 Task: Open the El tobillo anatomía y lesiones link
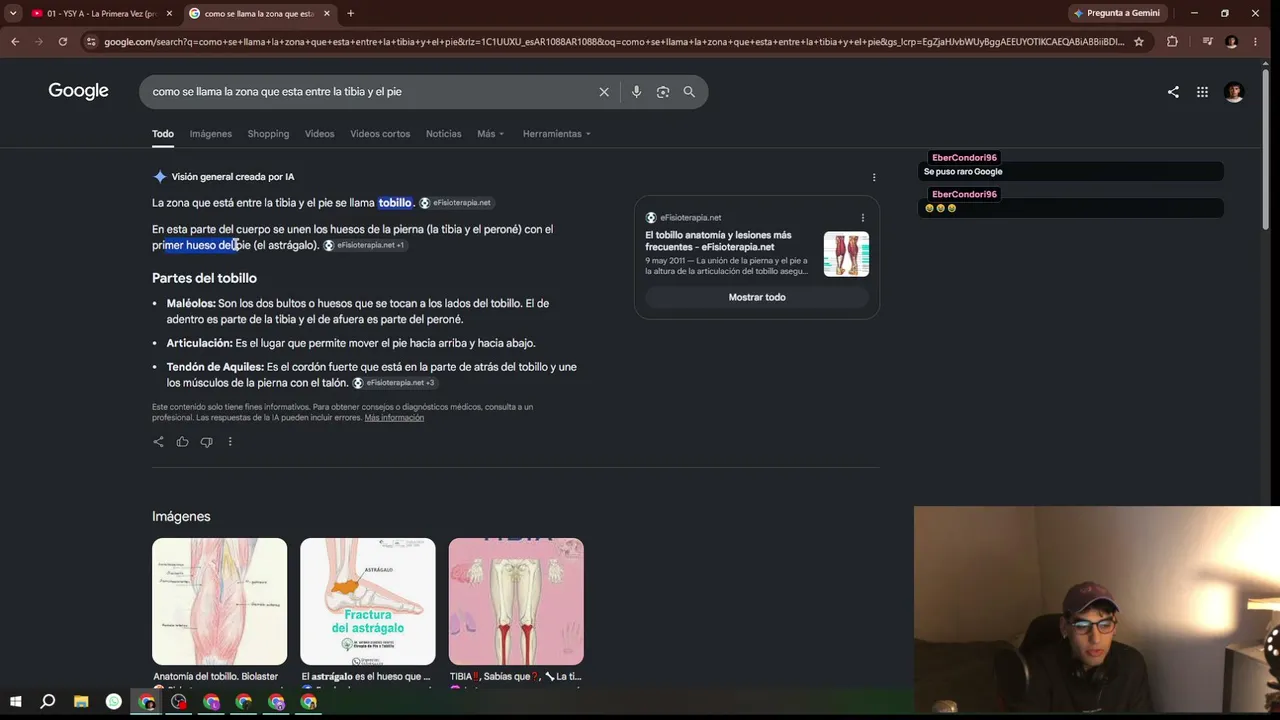click(x=718, y=241)
